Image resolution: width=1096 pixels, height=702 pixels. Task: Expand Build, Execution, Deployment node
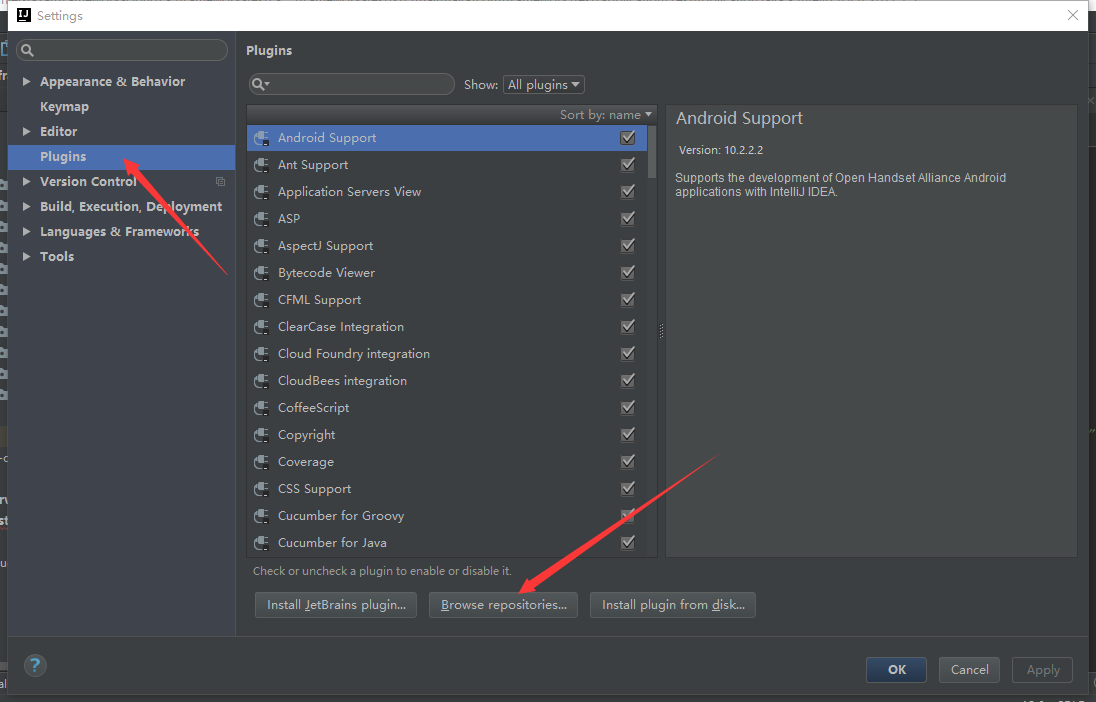[x=27, y=207]
